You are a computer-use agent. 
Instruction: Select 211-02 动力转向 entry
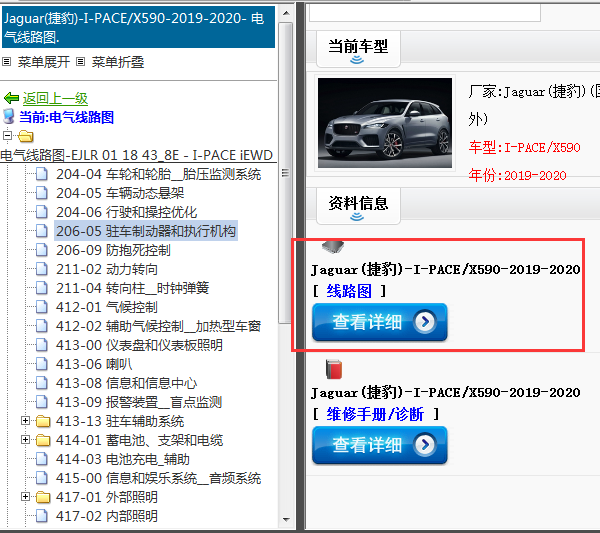click(x=107, y=269)
